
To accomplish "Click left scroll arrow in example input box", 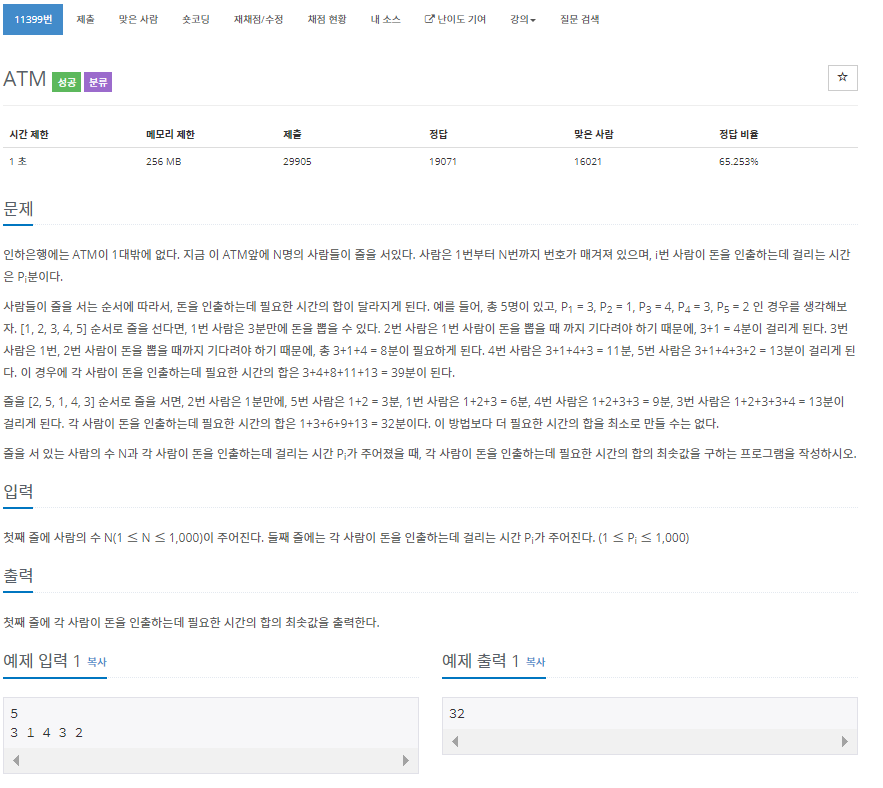I will pyautogui.click(x=16, y=760).
